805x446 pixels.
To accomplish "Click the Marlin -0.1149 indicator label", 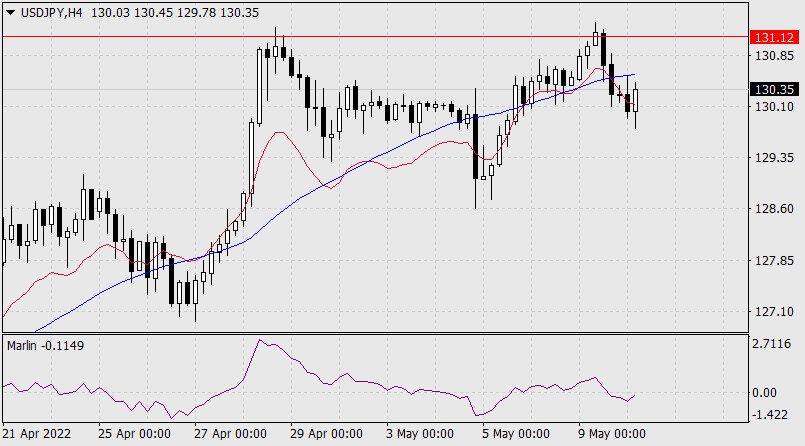I will [45, 346].
